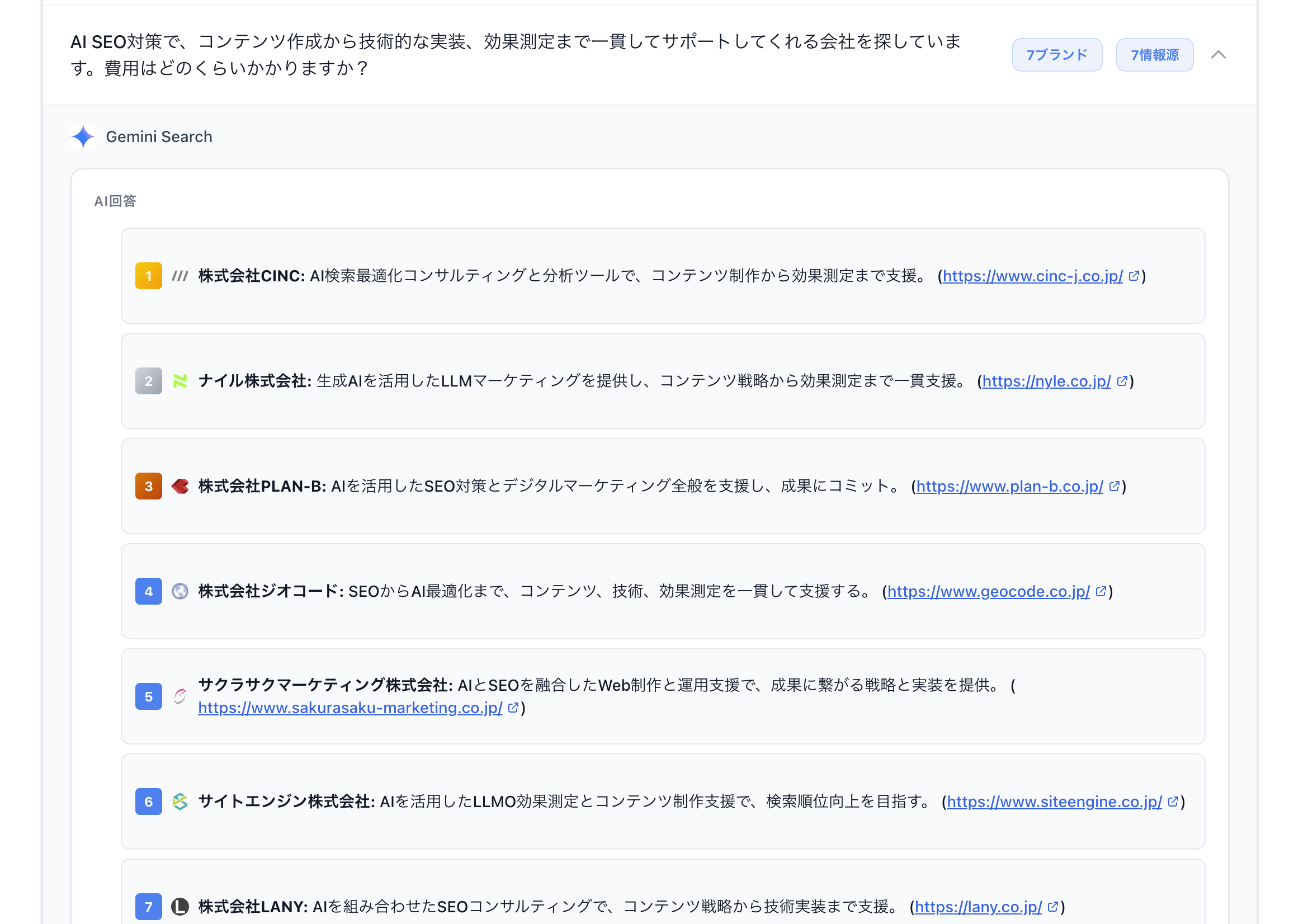Open the https://www.plan-b.co.jp/ link
Screen dimensions: 1294x924
coord(1009,487)
